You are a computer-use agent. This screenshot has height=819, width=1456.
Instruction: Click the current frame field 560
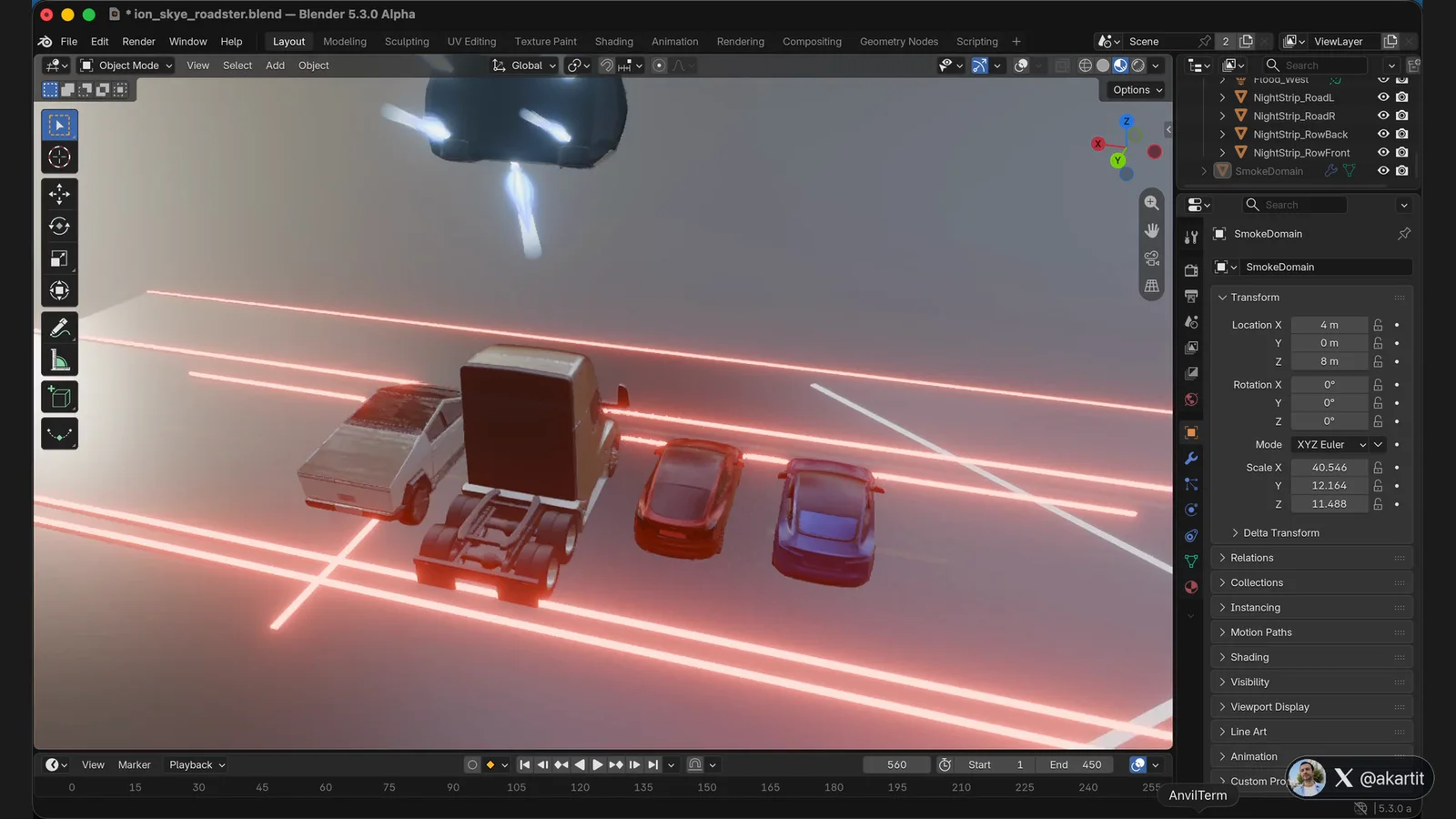[896, 765]
